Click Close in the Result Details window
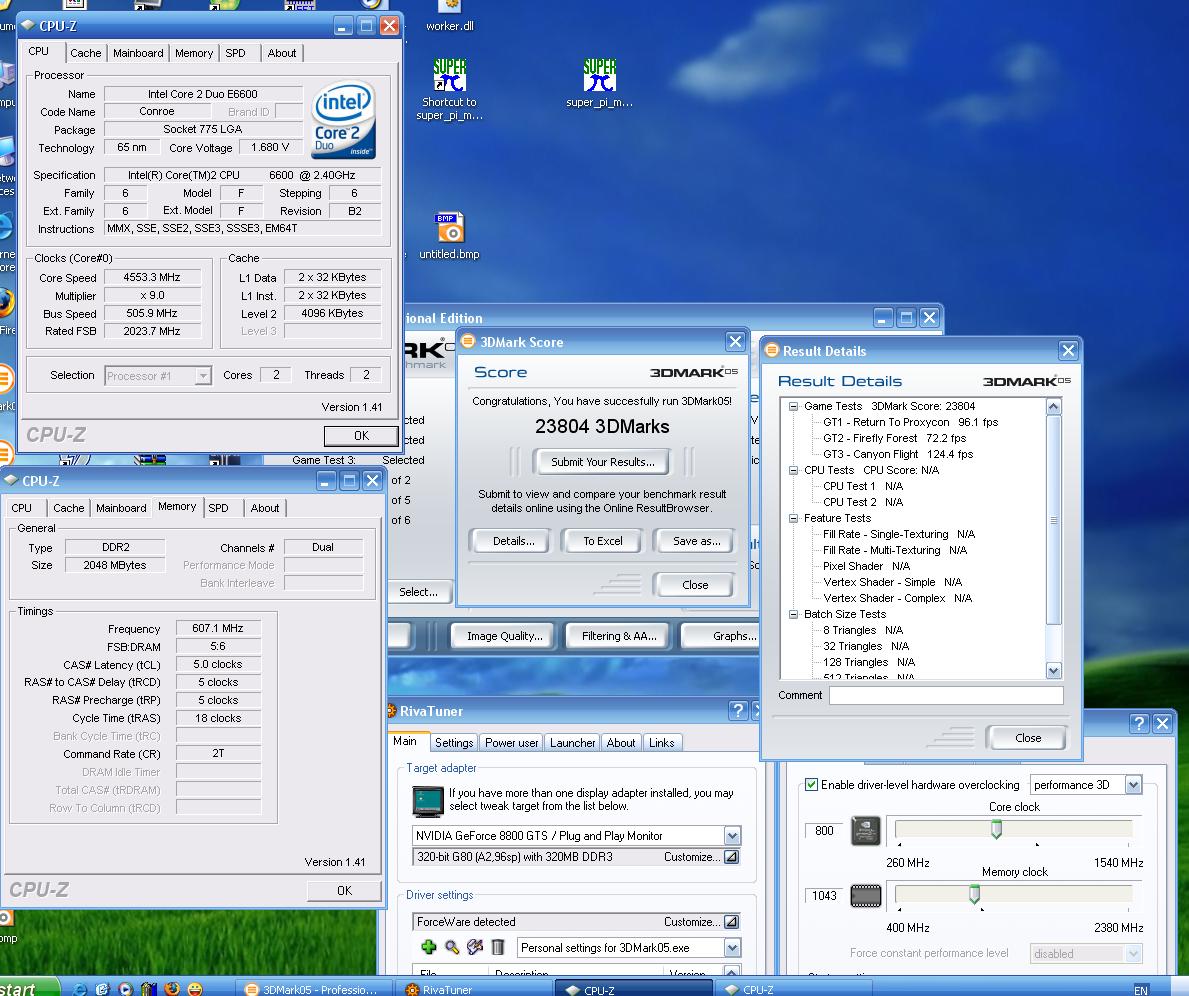The height and width of the screenshot is (996, 1189). coord(1027,738)
